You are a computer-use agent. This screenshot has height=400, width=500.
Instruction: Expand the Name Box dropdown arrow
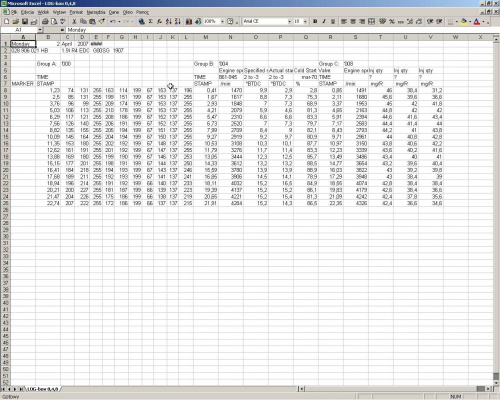tap(40, 30)
